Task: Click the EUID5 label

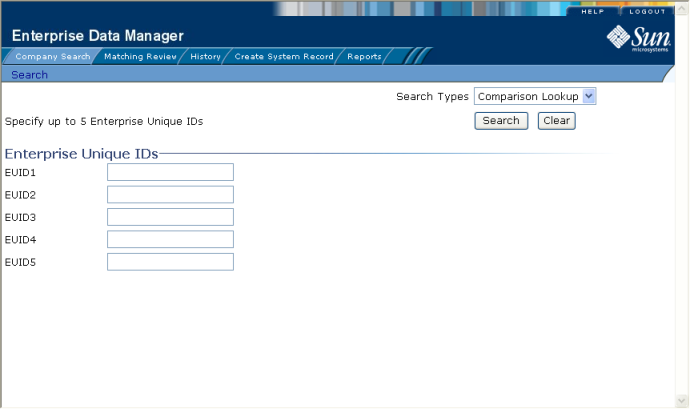Action: [20, 262]
